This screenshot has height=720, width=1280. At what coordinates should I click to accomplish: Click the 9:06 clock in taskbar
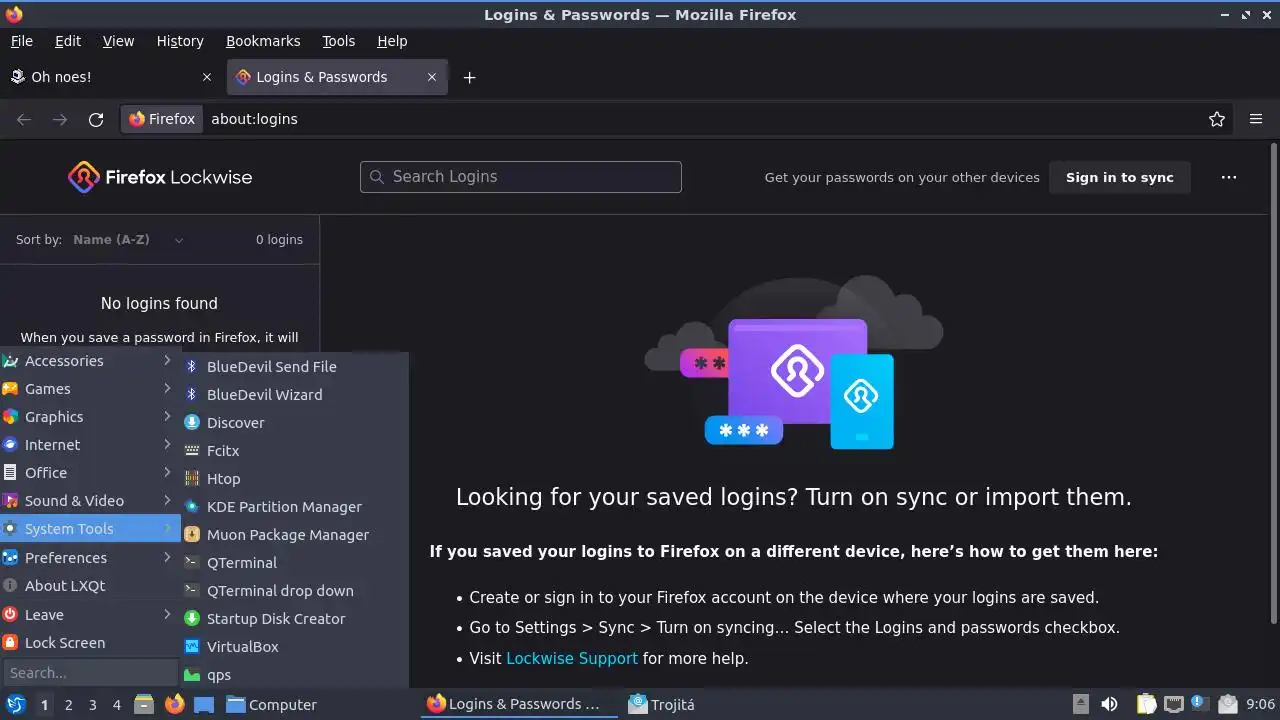1260,705
